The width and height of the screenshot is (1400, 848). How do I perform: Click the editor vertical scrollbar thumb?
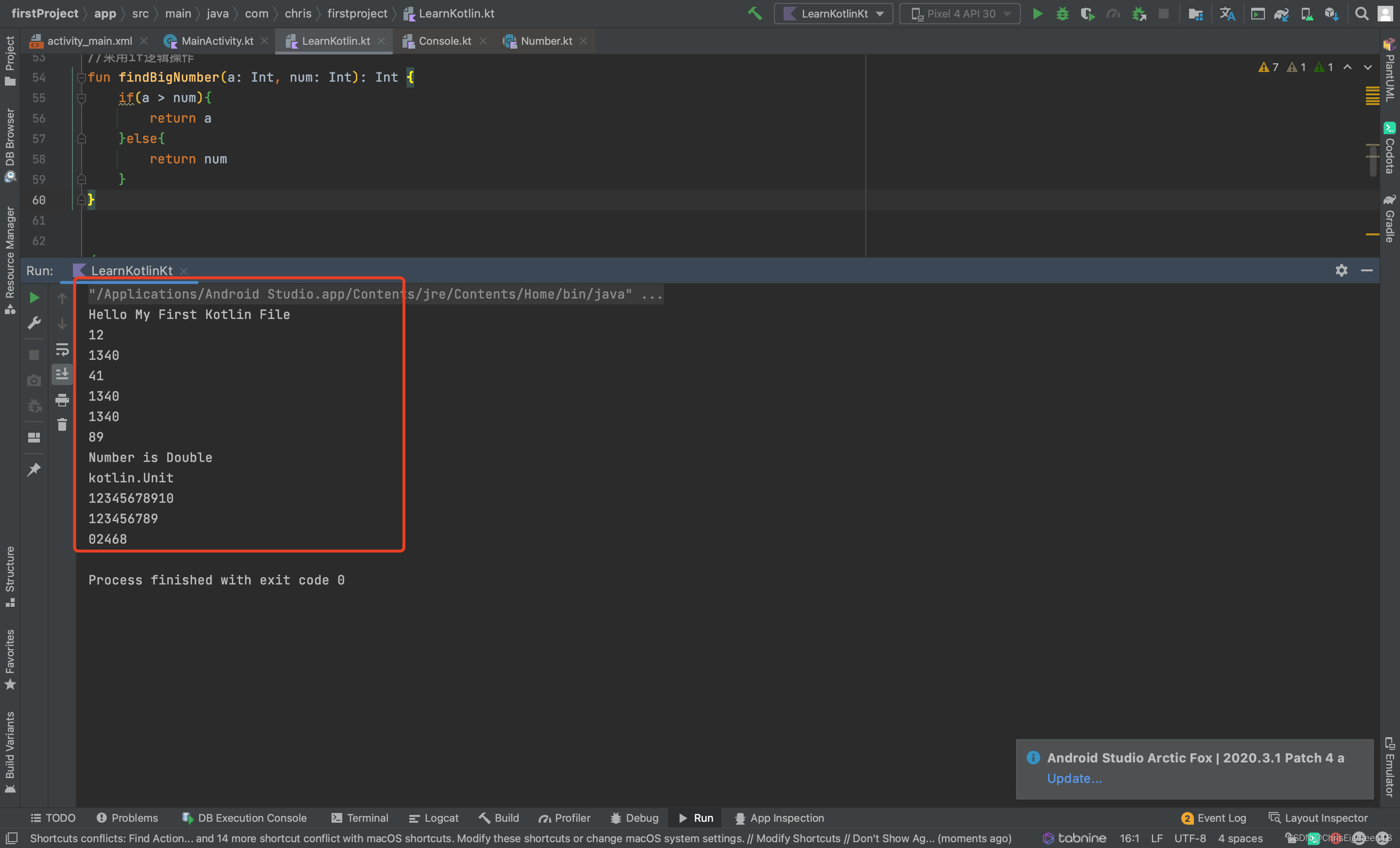click(1373, 161)
